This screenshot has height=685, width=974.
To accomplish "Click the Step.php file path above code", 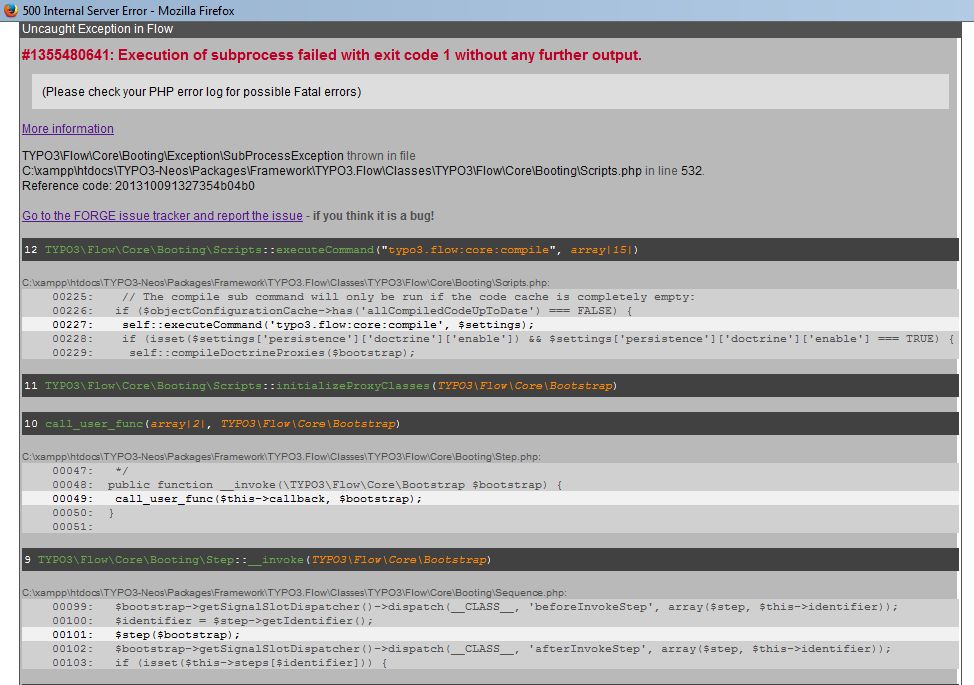I will click(281, 456).
